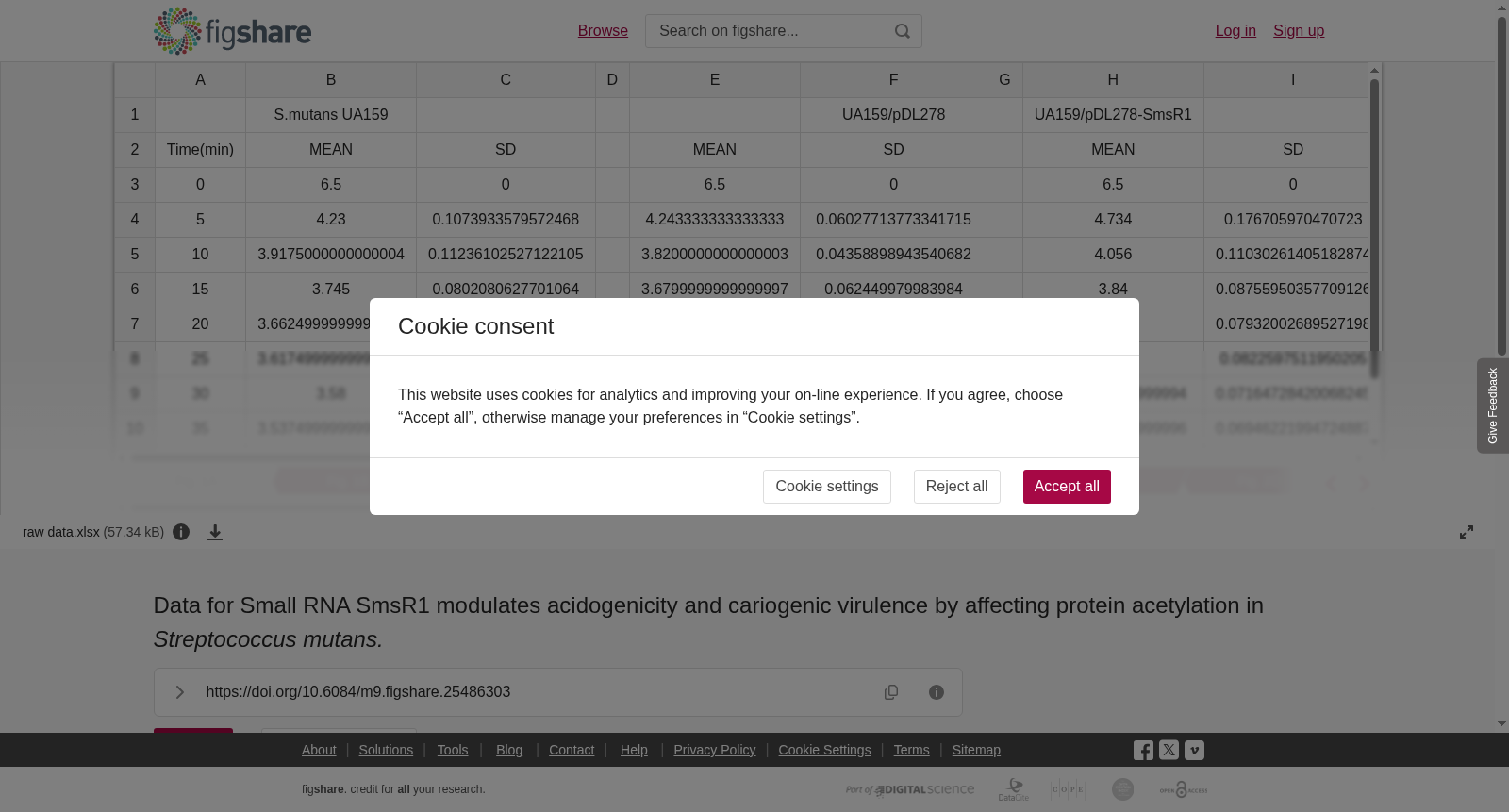Click cell 'UA159/pDL278'
1509x812 pixels.
[893, 115]
